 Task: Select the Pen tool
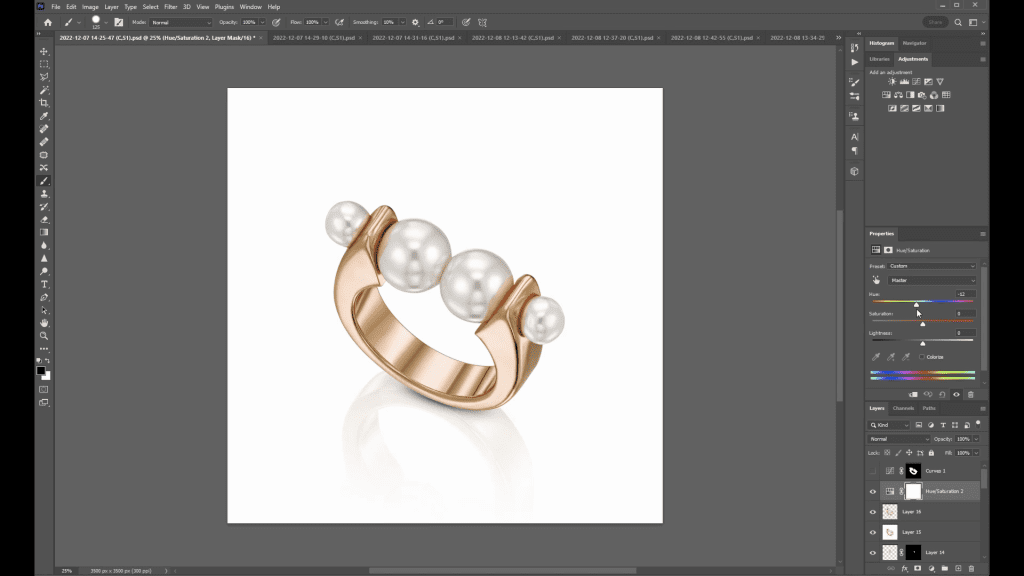coord(44,297)
